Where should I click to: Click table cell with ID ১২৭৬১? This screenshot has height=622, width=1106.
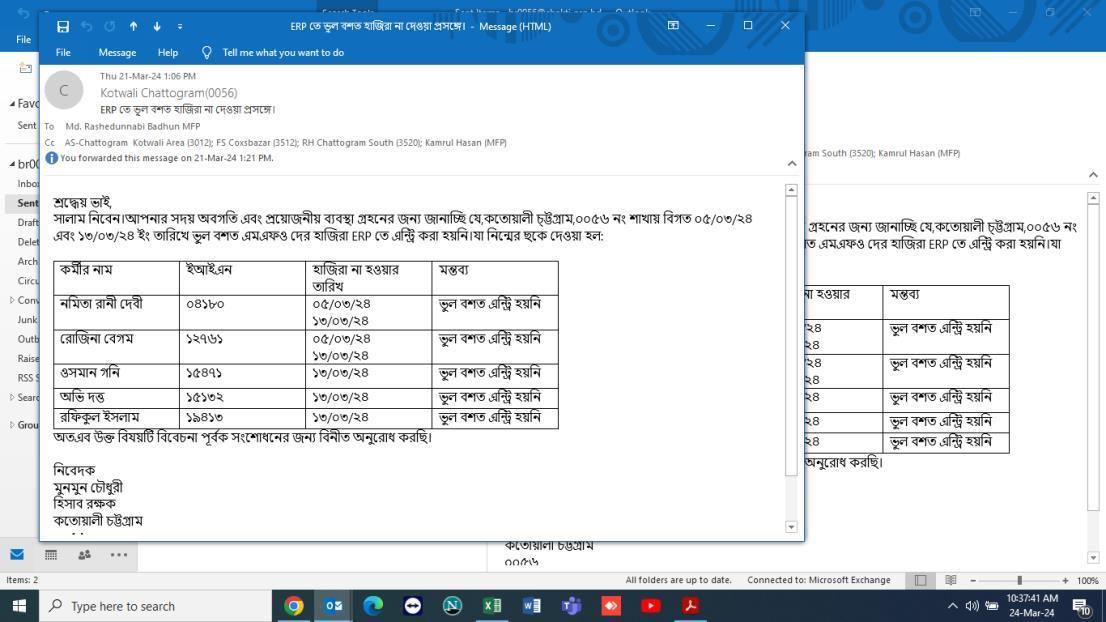pos(243,347)
